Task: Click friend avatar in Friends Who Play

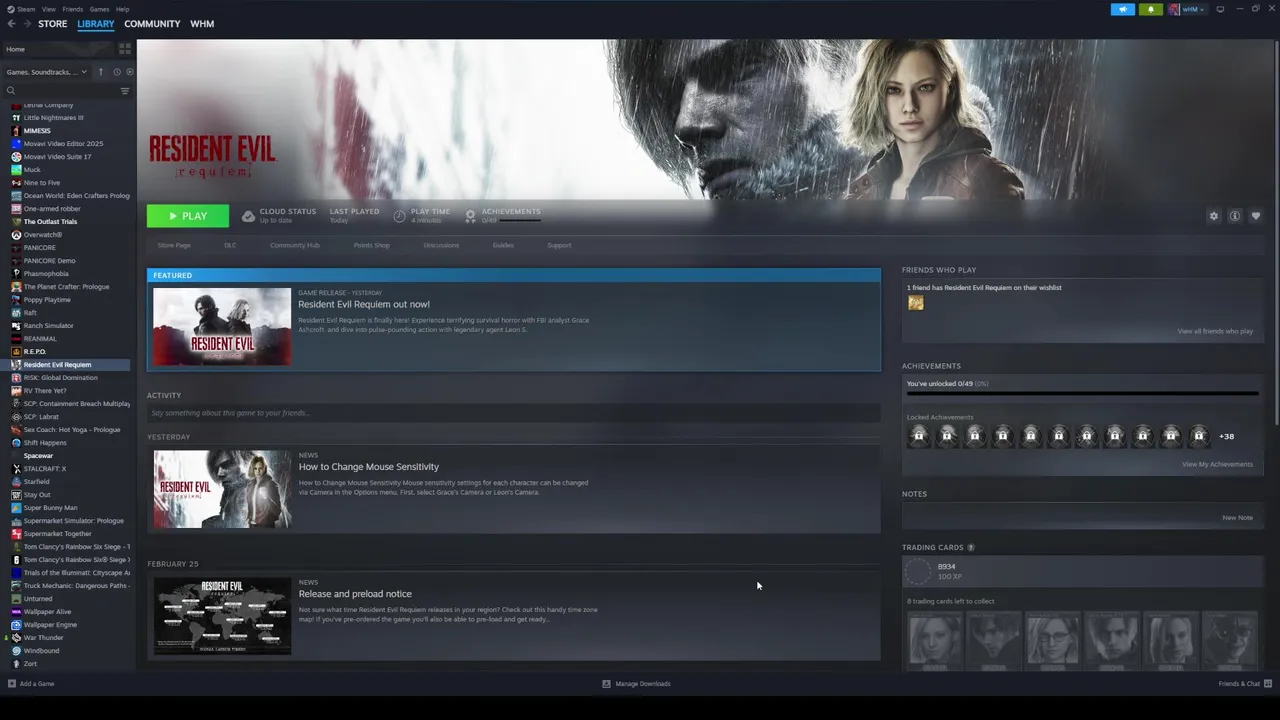Action: pyautogui.click(x=916, y=303)
